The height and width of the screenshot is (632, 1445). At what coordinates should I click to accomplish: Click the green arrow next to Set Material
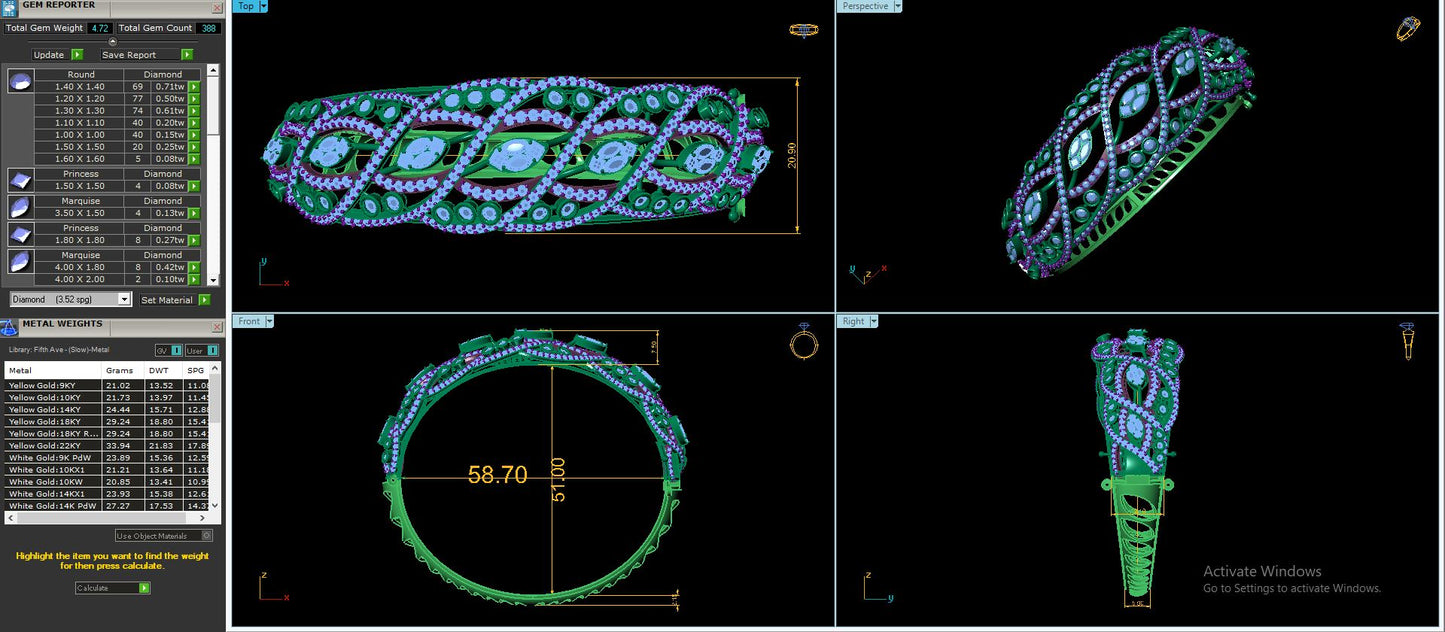pyautogui.click(x=204, y=300)
